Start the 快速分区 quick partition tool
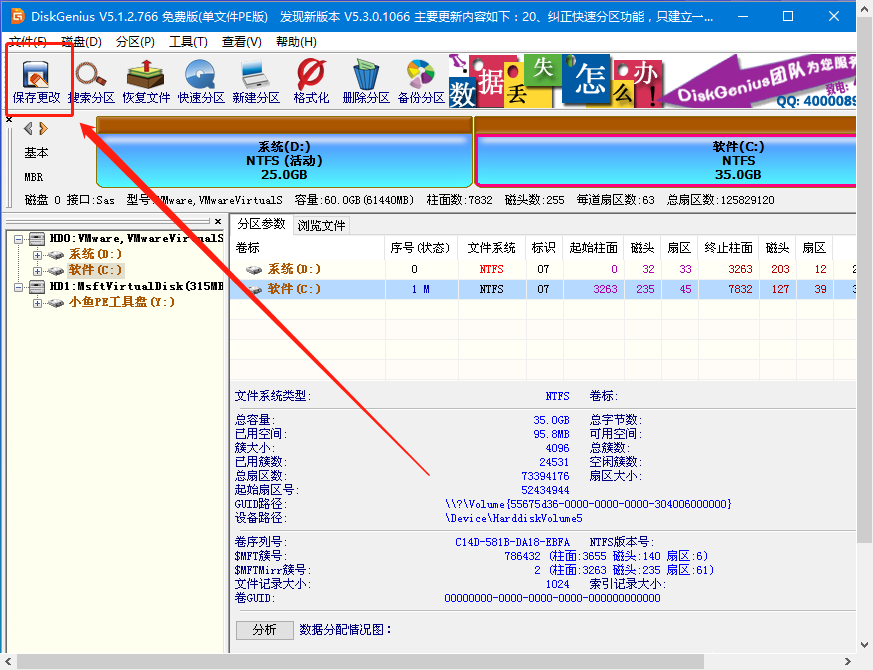The width and height of the screenshot is (873, 670). pyautogui.click(x=201, y=81)
